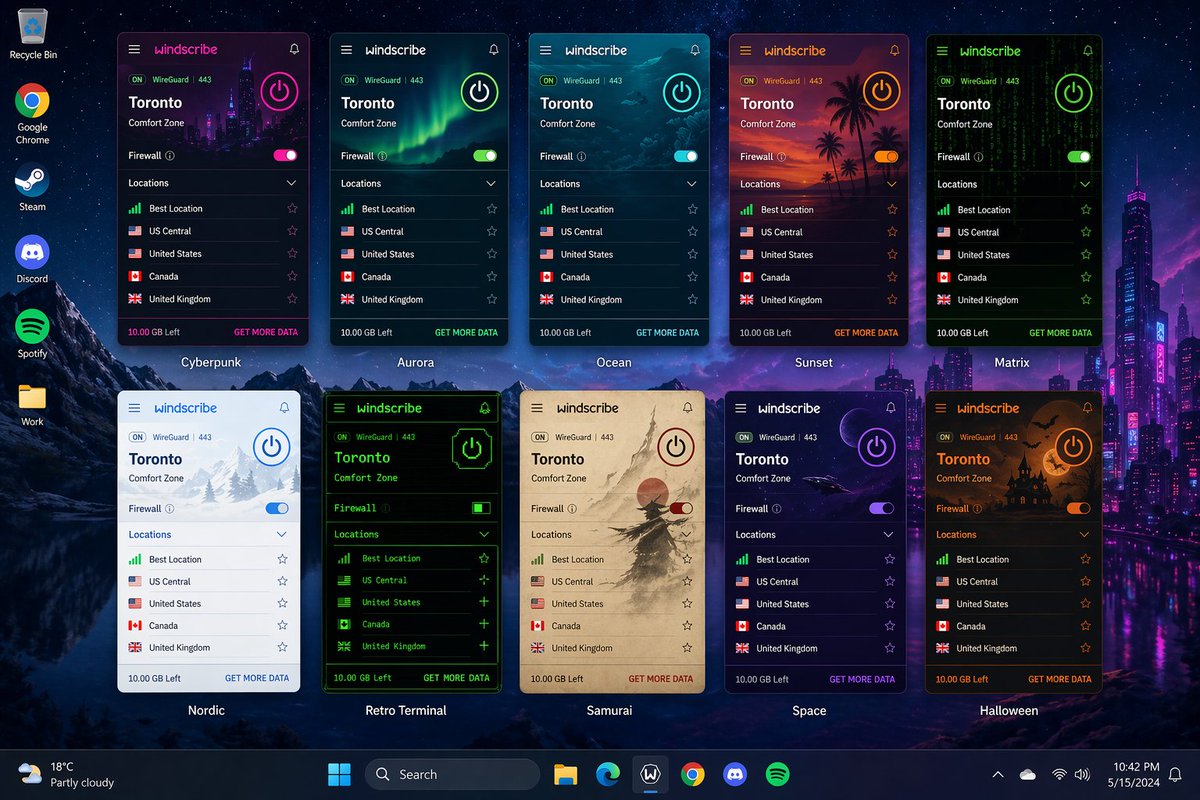Open notifications bell in Sunset window
This screenshot has height=800, width=1200.
coord(895,50)
